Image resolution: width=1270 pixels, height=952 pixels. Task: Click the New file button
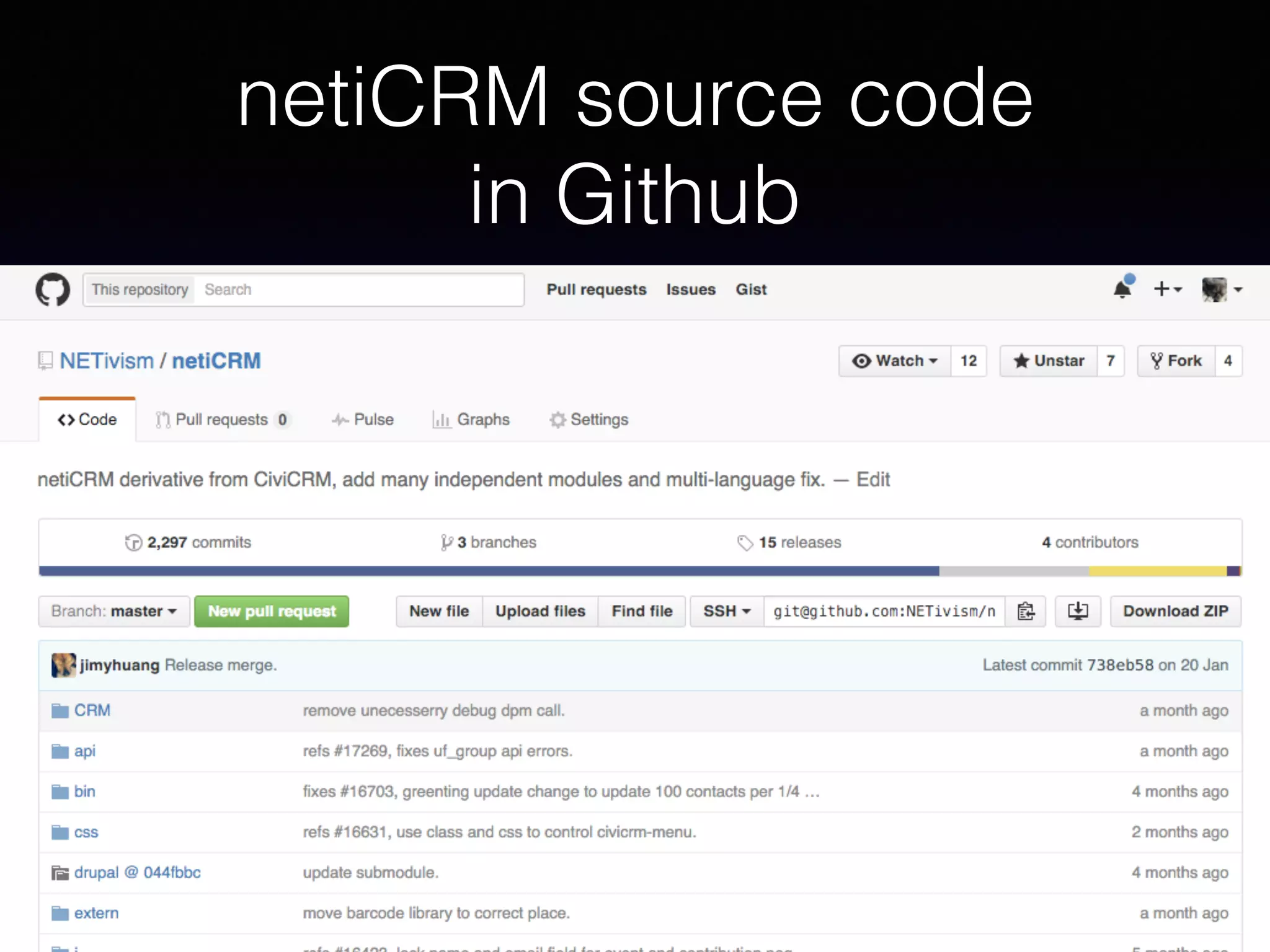pos(439,612)
